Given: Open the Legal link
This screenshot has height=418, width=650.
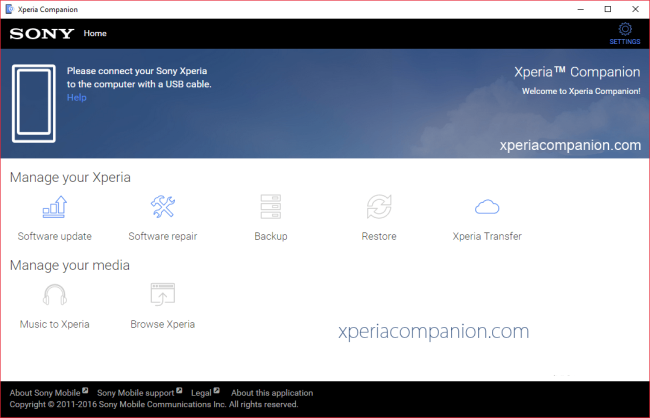Looking at the screenshot, I should 200,393.
